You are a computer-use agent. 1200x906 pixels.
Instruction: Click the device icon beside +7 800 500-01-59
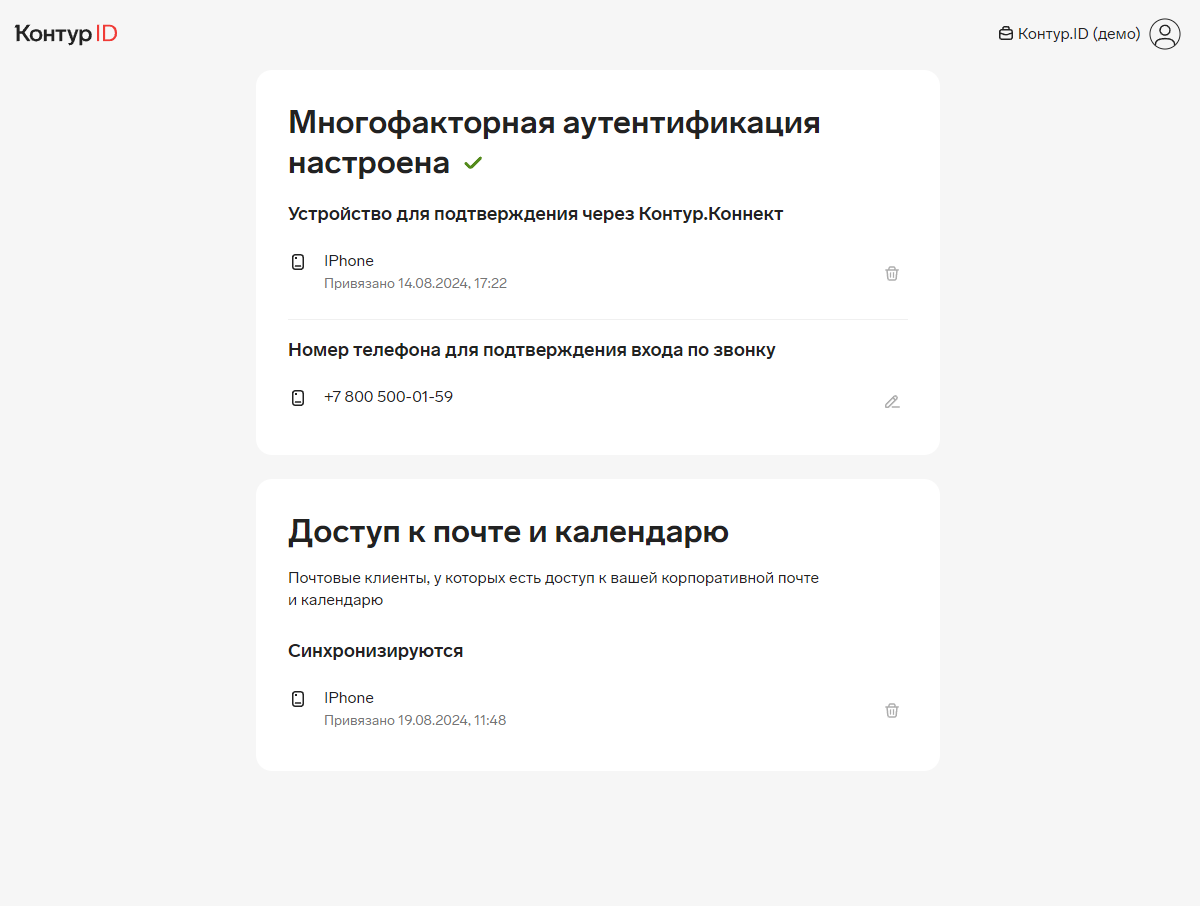298,398
